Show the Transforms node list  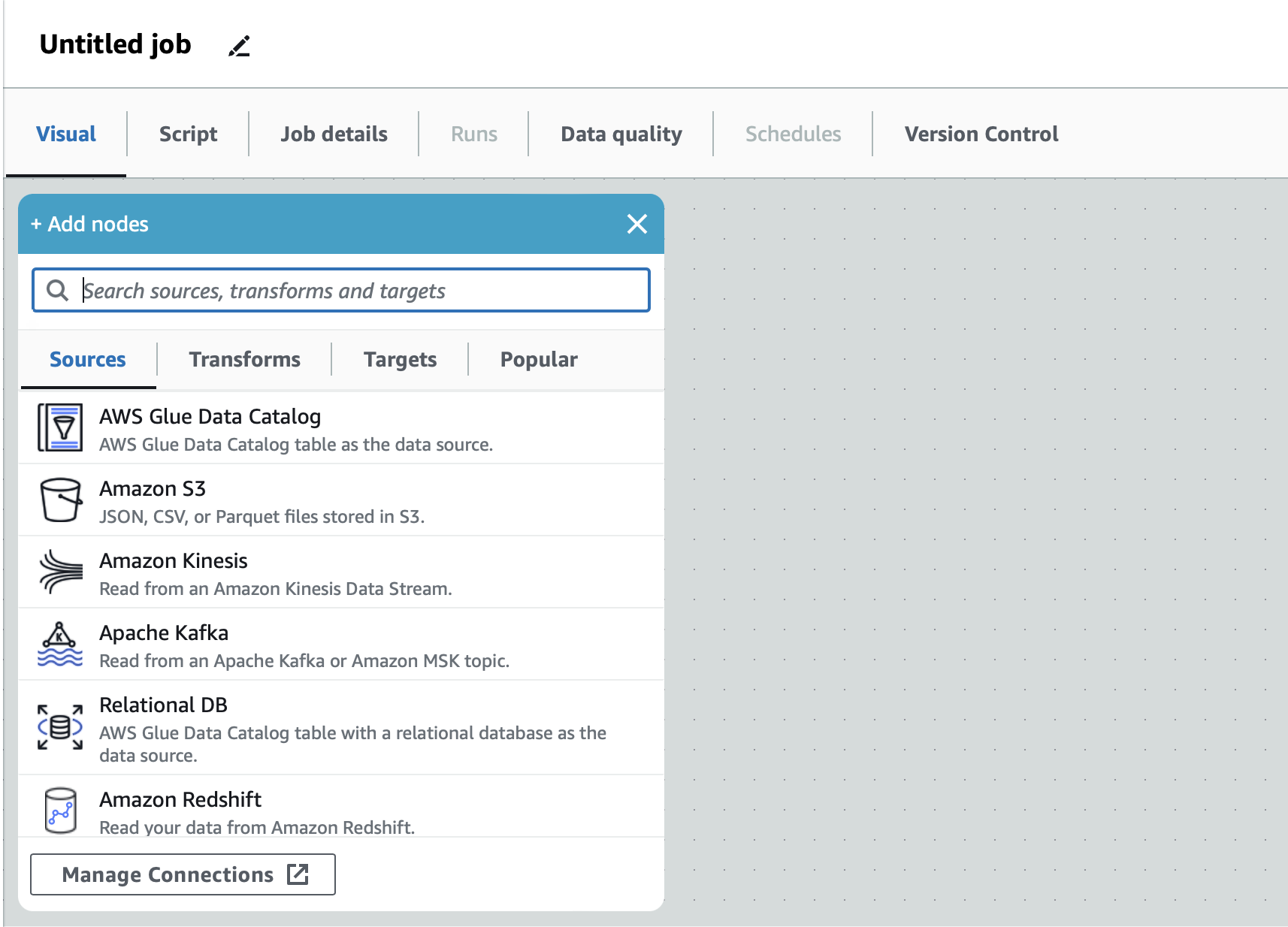pos(244,359)
